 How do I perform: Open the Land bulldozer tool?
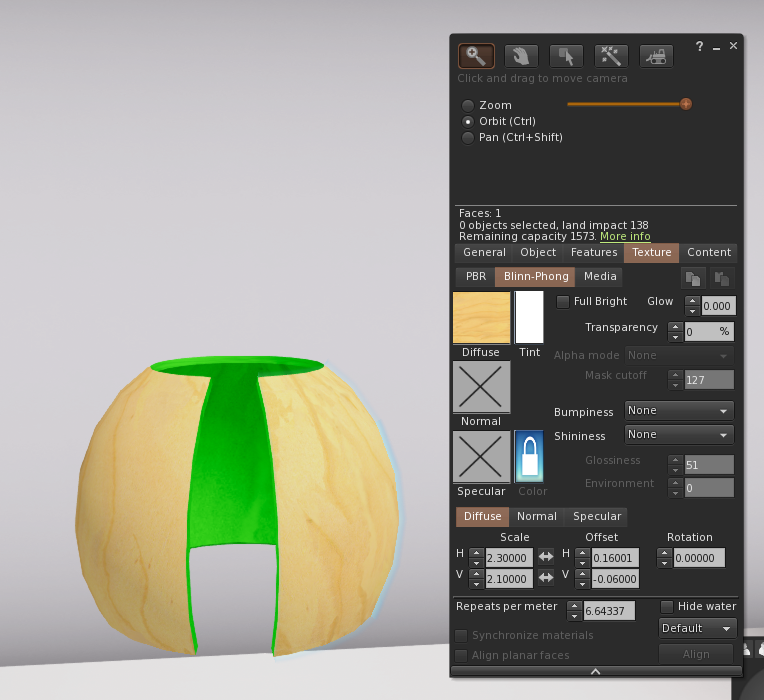pyautogui.click(x=656, y=56)
